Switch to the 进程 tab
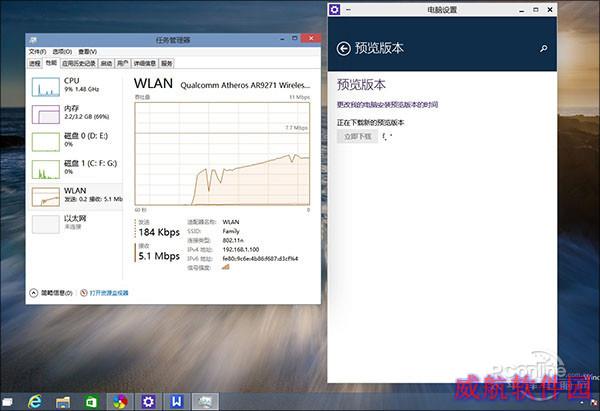 (x=35, y=64)
